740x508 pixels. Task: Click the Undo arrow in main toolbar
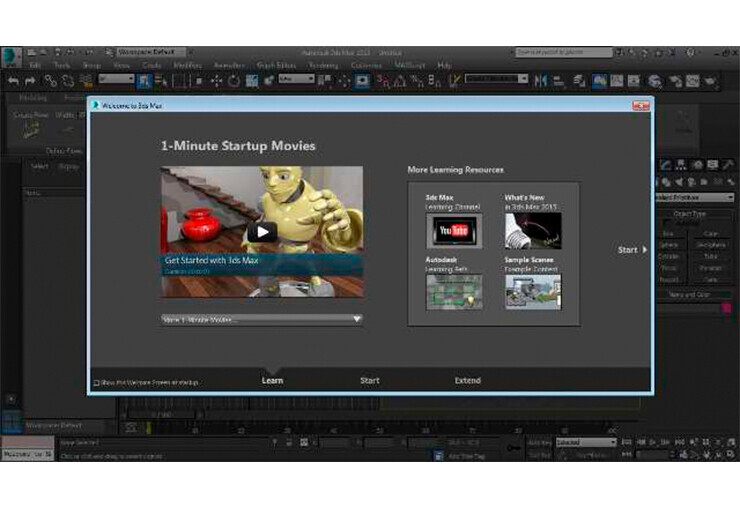13,81
